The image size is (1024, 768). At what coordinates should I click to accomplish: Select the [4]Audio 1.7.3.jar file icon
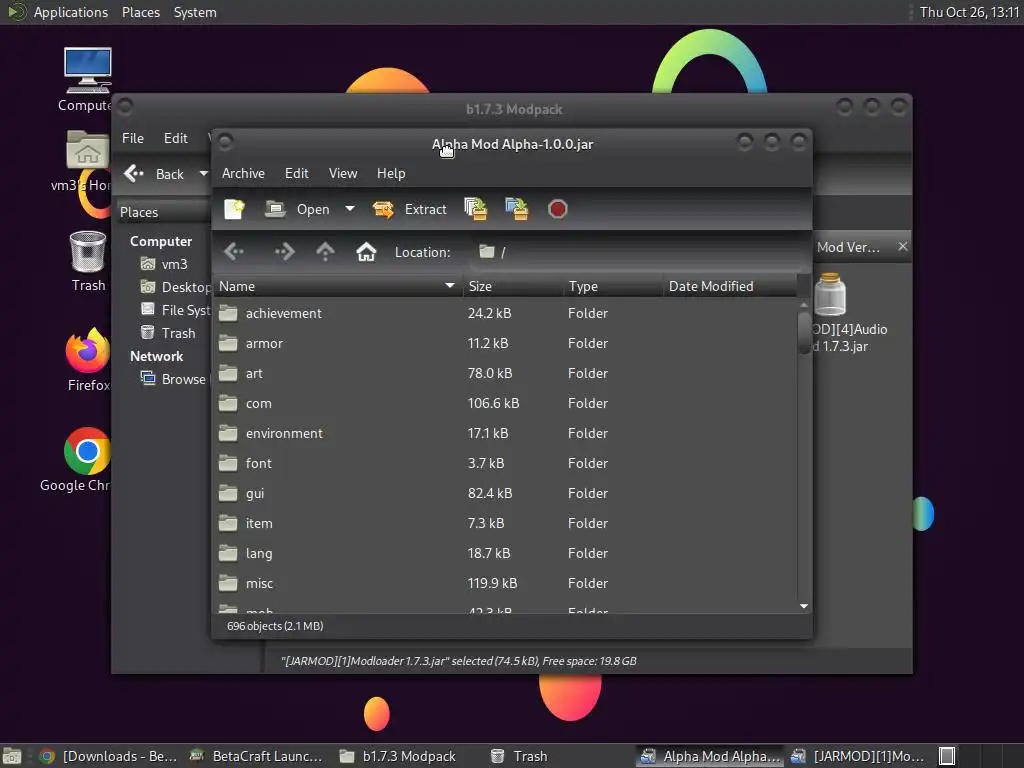tap(831, 294)
